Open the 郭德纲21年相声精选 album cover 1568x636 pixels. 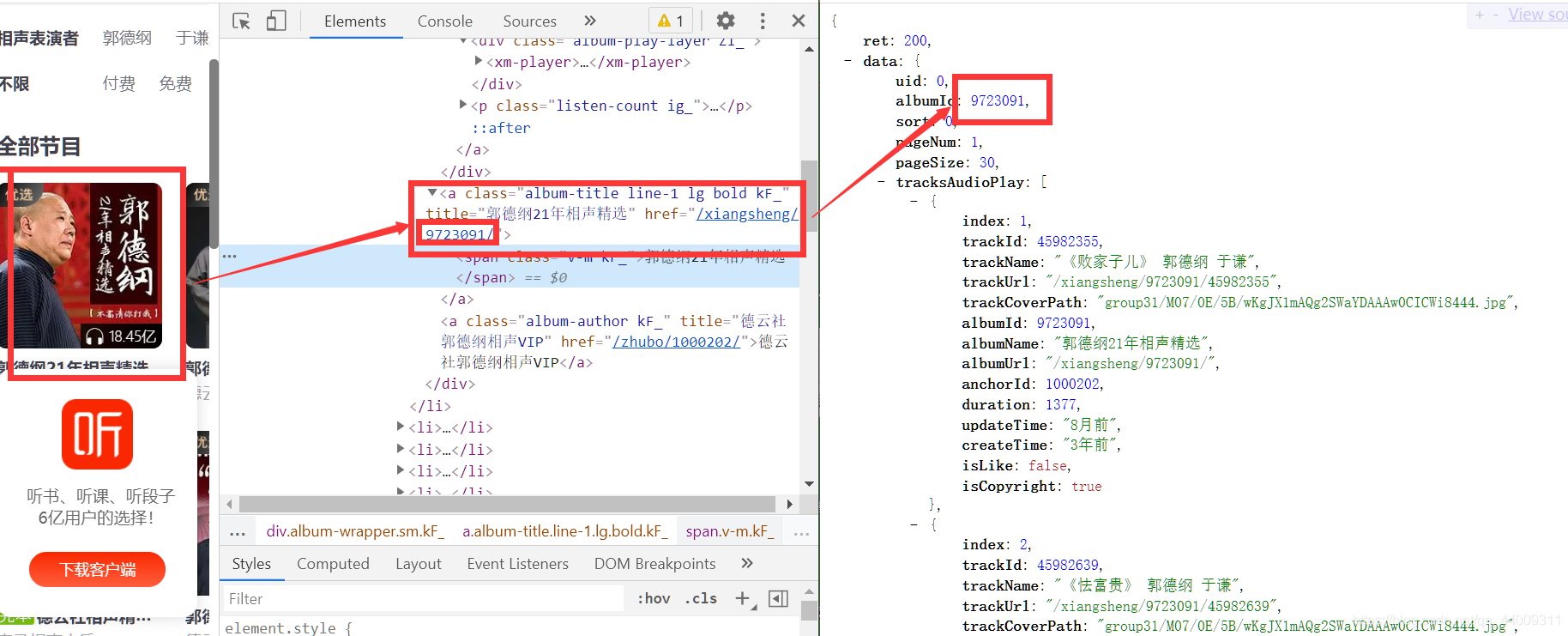click(81, 265)
